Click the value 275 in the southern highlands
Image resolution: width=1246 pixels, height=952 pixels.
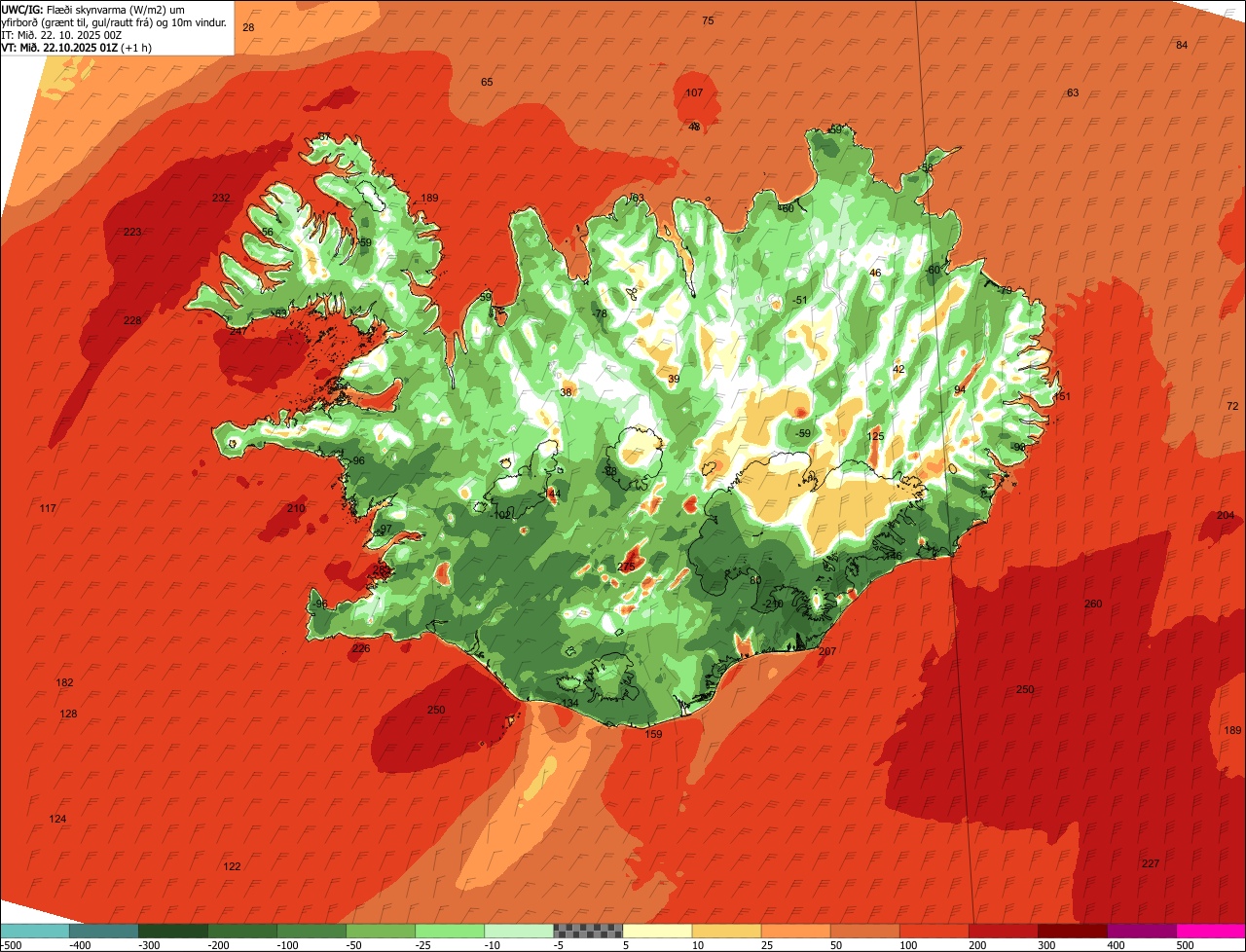[x=626, y=567]
